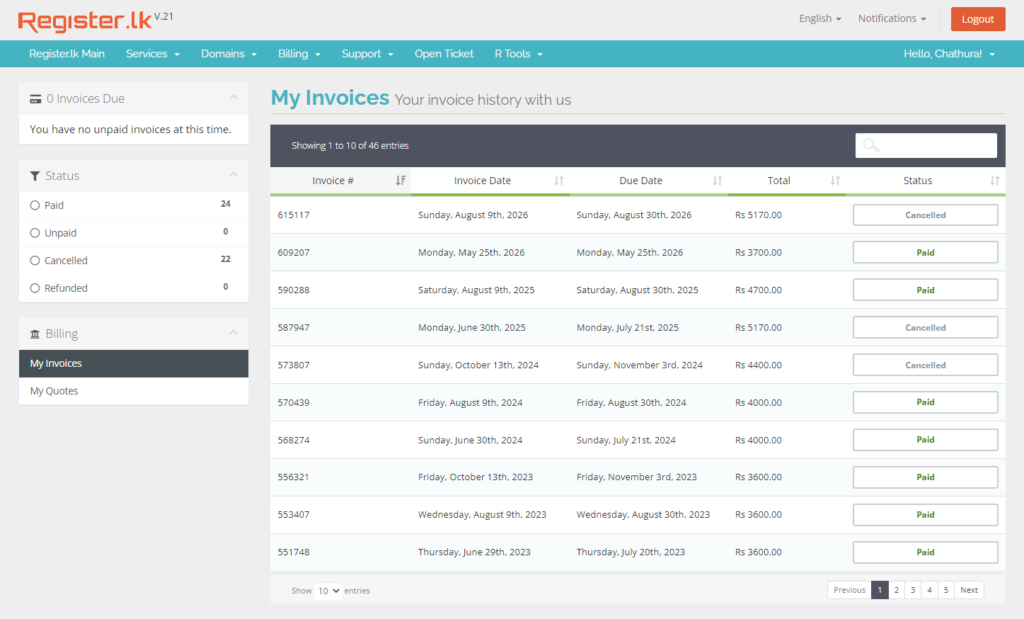Sort by Due Date column sort icon

coord(717,181)
